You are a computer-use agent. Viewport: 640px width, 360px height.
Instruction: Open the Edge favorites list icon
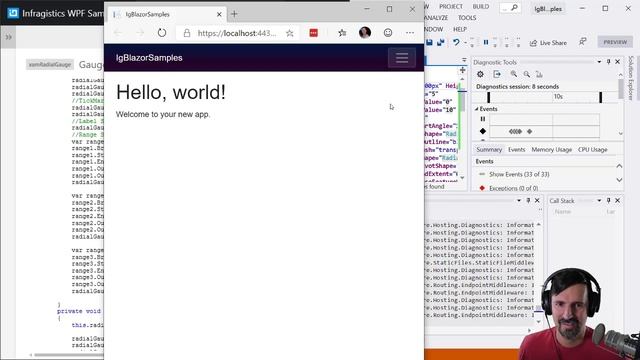(342, 33)
